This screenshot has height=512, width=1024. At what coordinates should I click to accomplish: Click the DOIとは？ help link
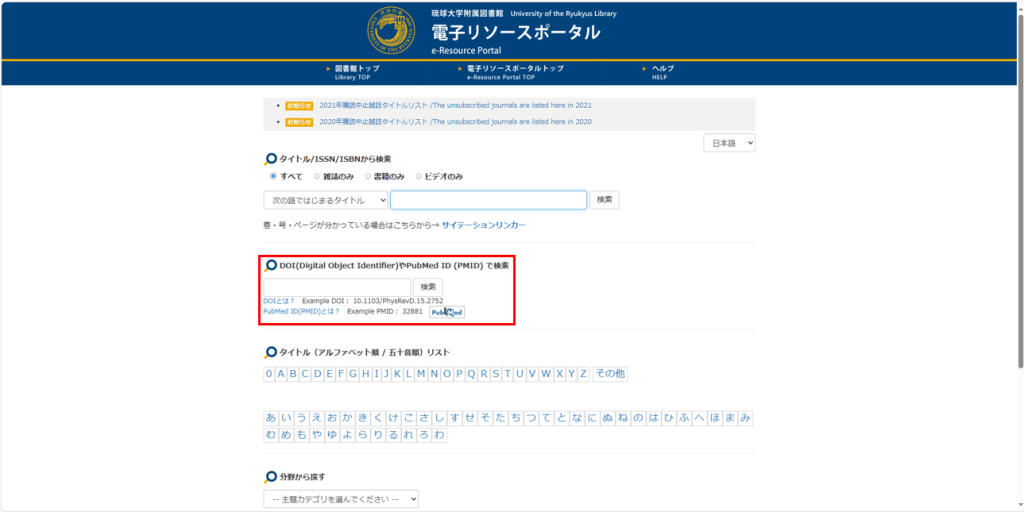(x=278, y=300)
